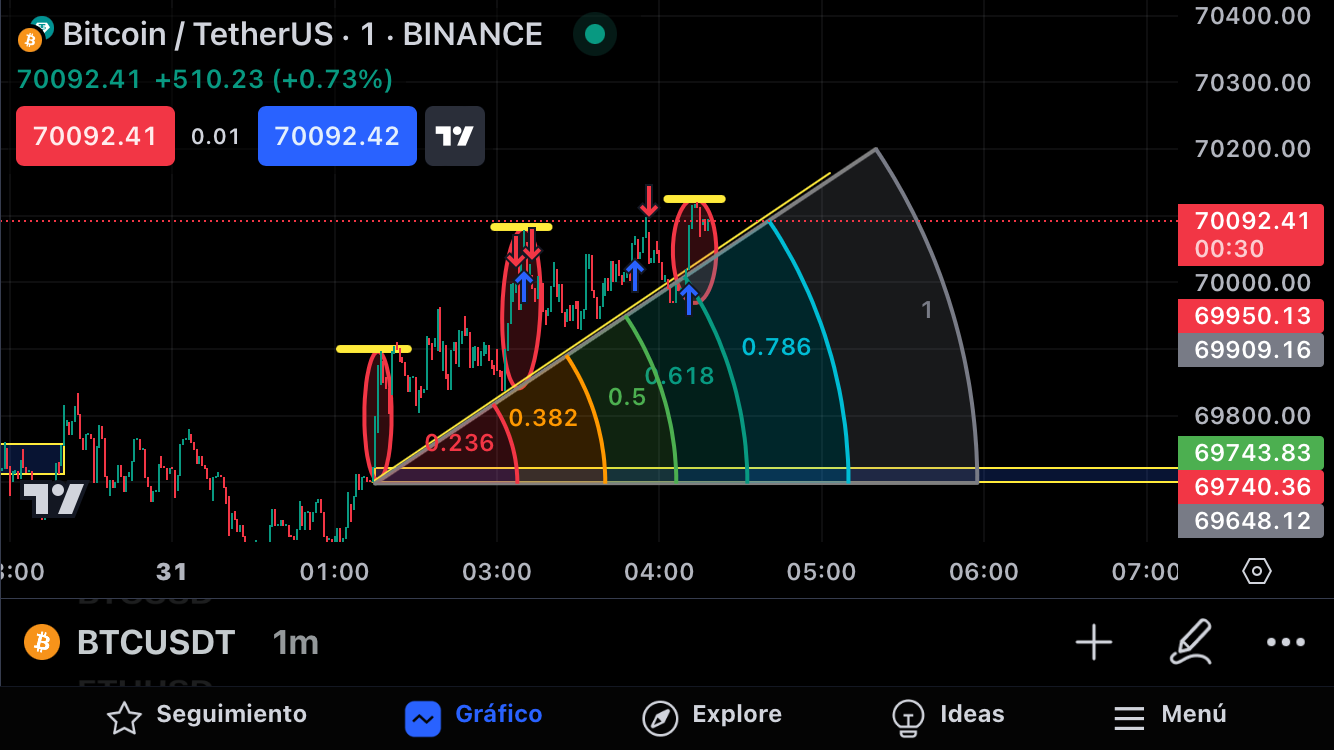Click the green 69743.83 price label
The width and height of the screenshot is (1334, 750).
[x=1250, y=453]
